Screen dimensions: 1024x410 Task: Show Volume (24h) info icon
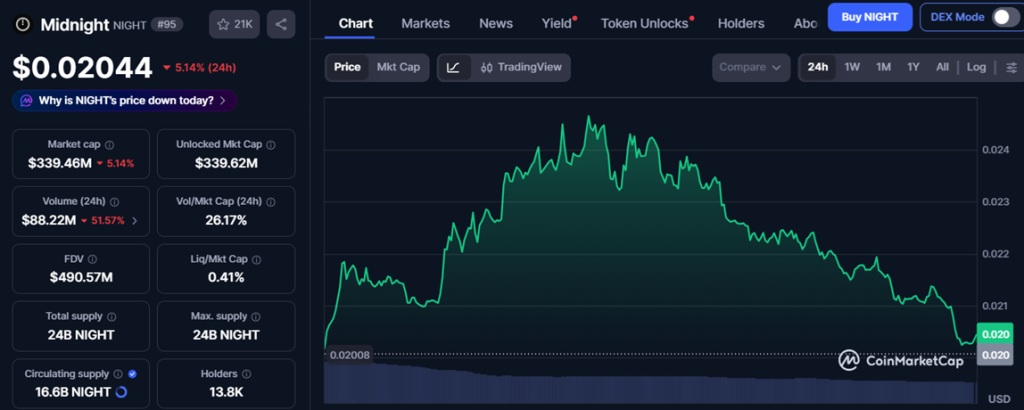tap(115, 202)
